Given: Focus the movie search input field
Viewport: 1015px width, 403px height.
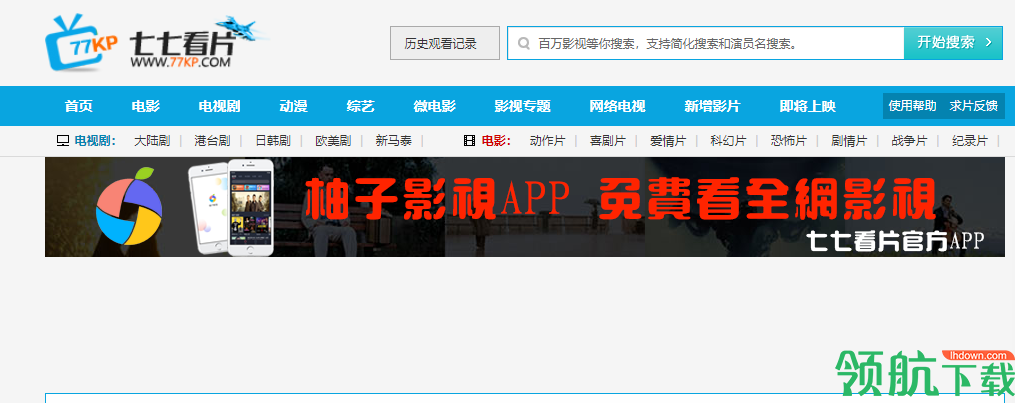Looking at the screenshot, I should tap(706, 43).
